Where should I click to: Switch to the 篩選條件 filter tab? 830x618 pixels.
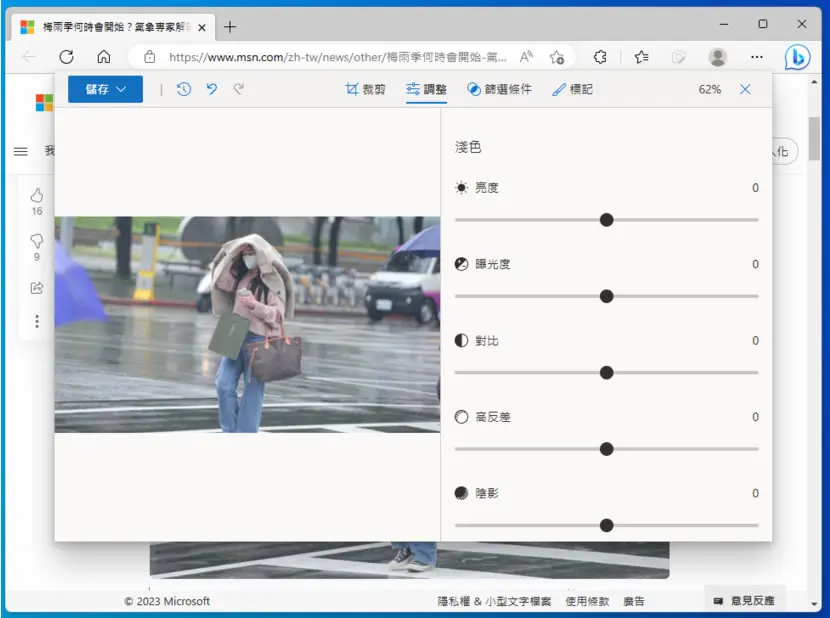tap(499, 89)
